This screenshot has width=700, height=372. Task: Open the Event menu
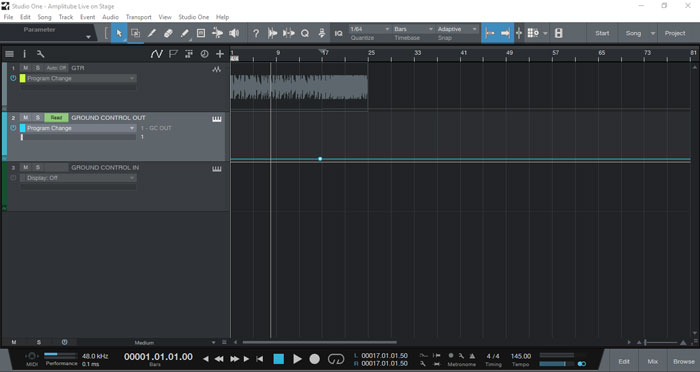coord(88,17)
